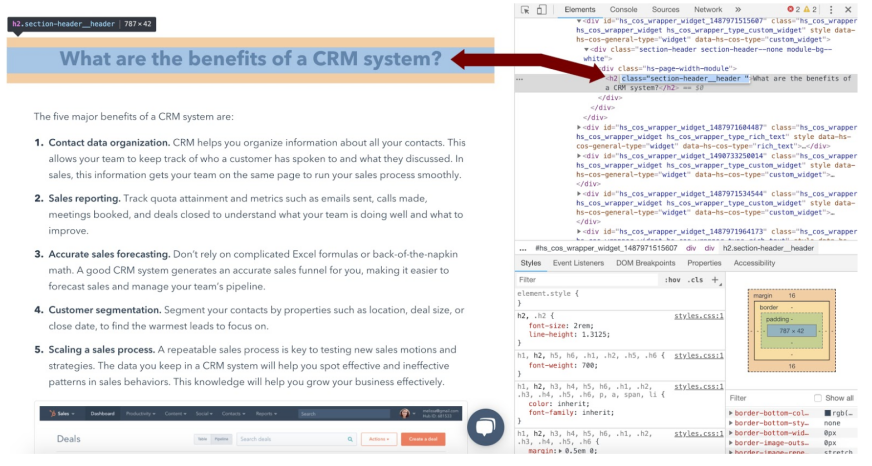Screen dimensions: 872x466
Task: Click the orange Create a deal button
Action: click(423, 439)
